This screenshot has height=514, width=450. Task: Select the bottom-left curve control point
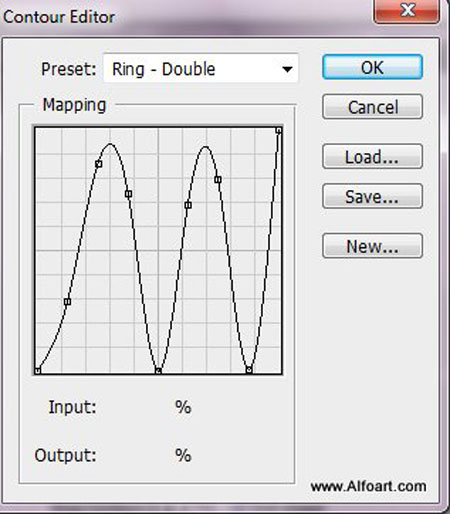pyautogui.click(x=38, y=370)
